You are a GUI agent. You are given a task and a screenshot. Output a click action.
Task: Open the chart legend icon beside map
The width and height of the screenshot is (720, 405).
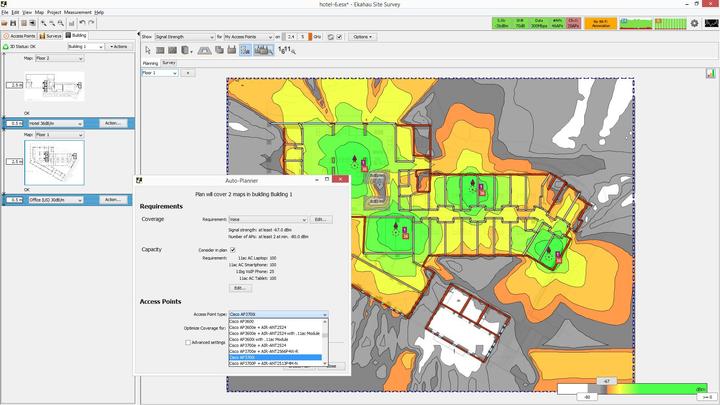point(710,73)
